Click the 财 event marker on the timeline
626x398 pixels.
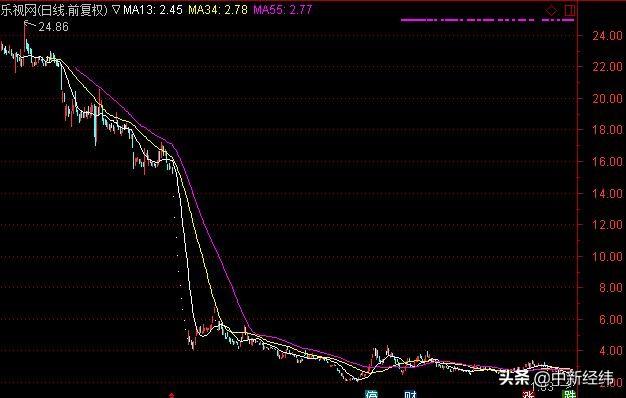click(x=410, y=395)
